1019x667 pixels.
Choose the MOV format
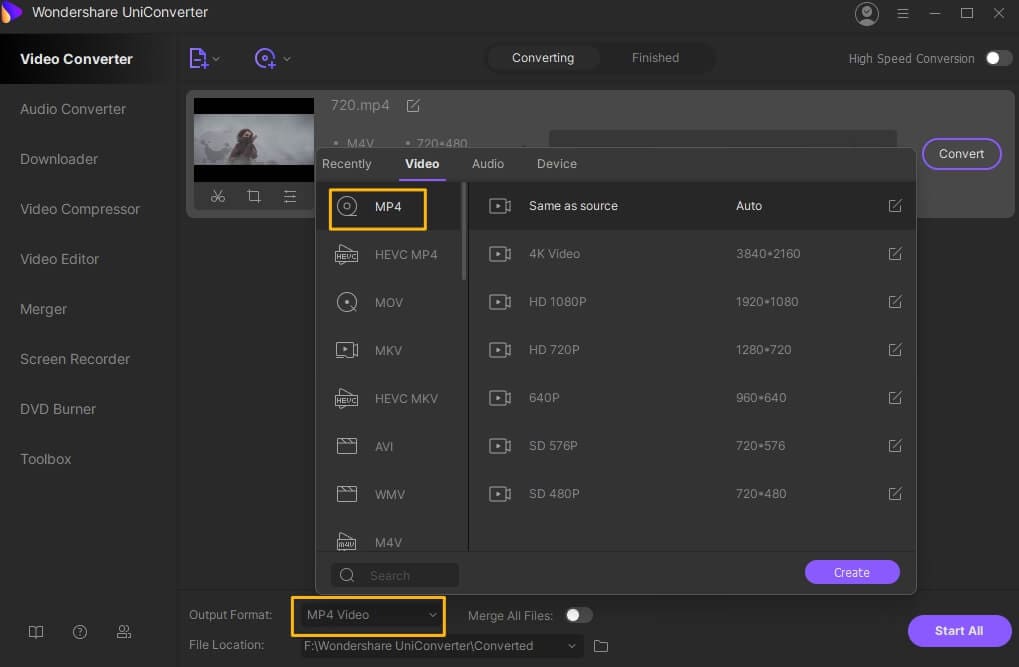click(389, 302)
